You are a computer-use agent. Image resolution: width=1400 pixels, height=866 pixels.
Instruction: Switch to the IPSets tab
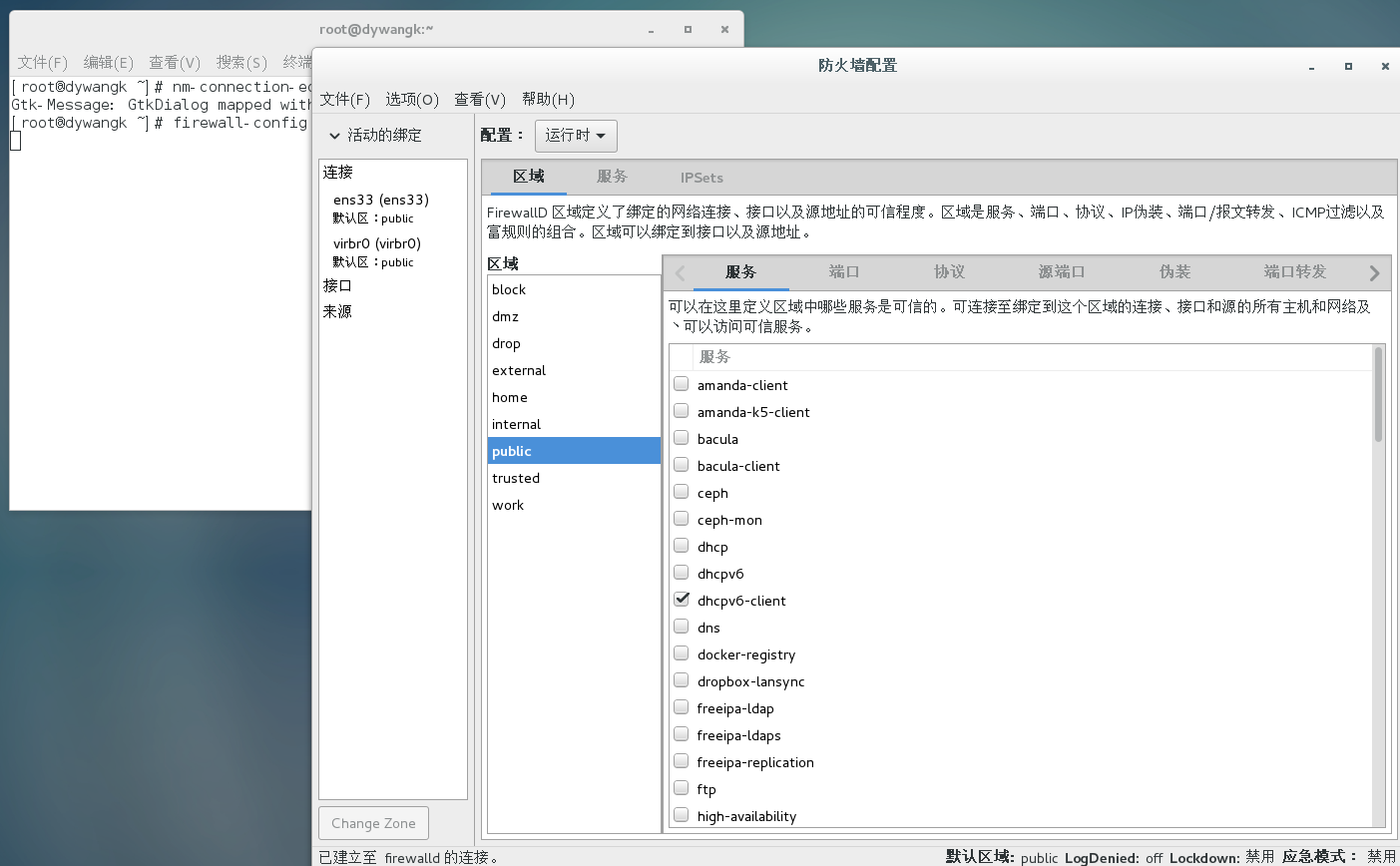point(701,178)
